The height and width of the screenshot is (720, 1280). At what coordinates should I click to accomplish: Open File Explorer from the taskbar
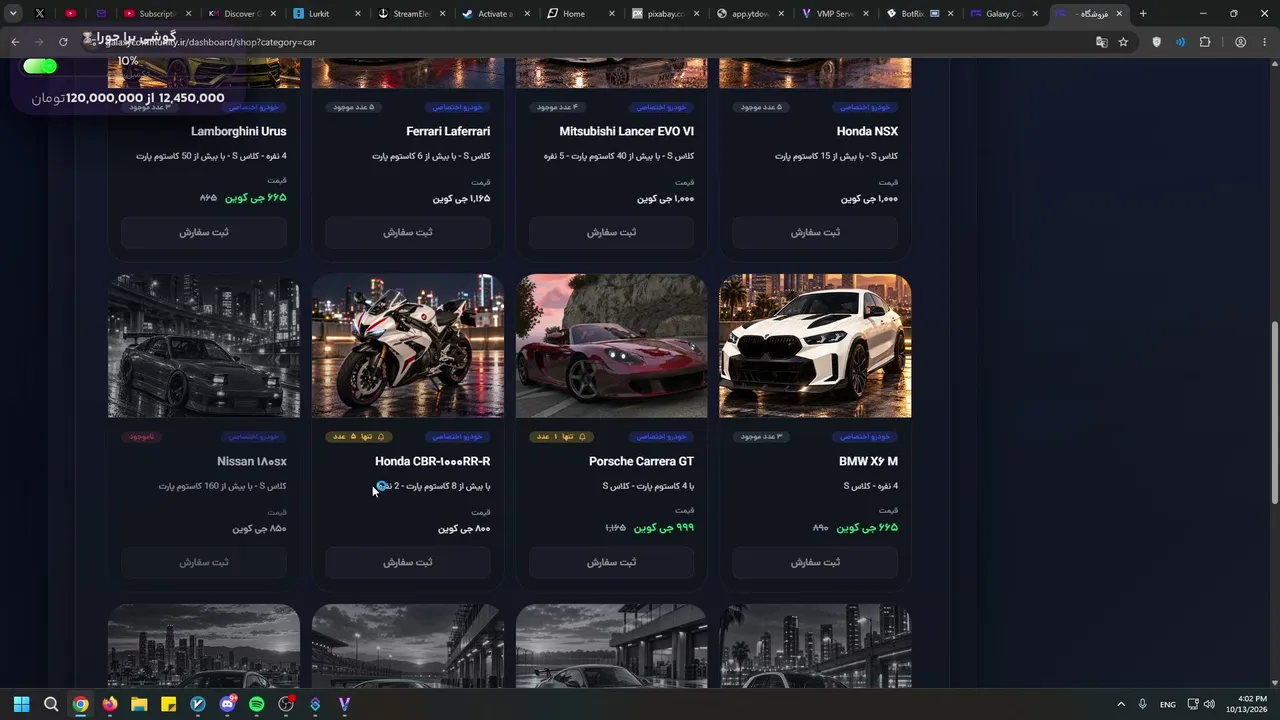[139, 704]
